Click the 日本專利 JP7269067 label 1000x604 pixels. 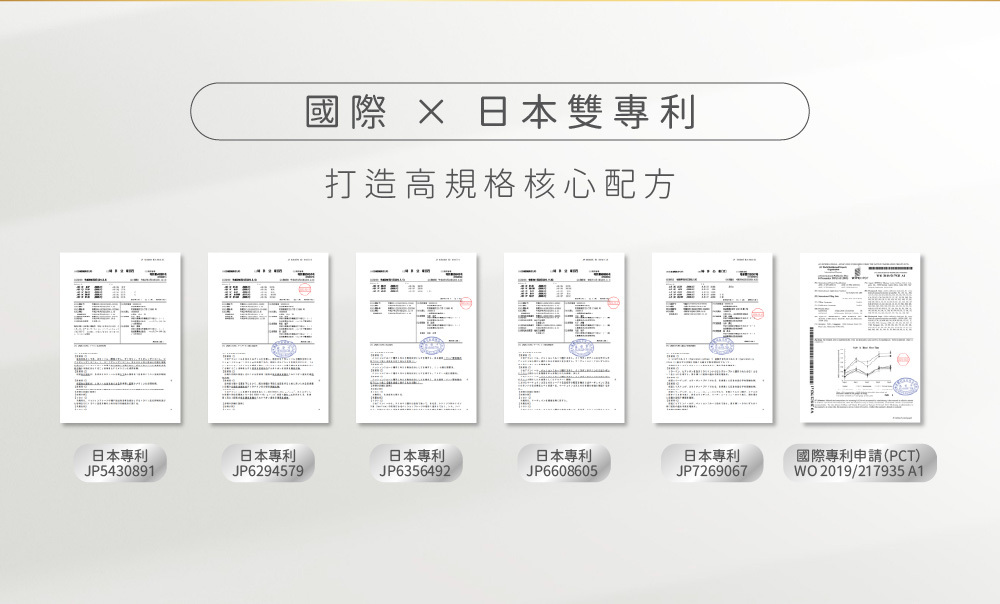coord(712,463)
